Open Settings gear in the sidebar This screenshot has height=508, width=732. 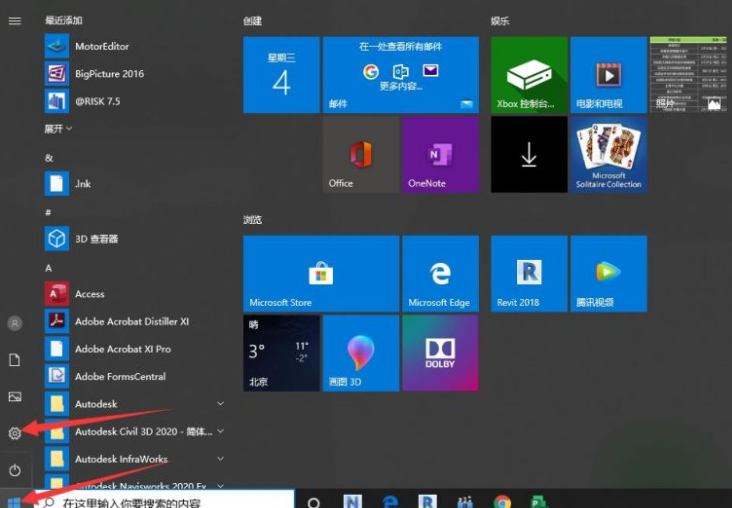point(15,433)
